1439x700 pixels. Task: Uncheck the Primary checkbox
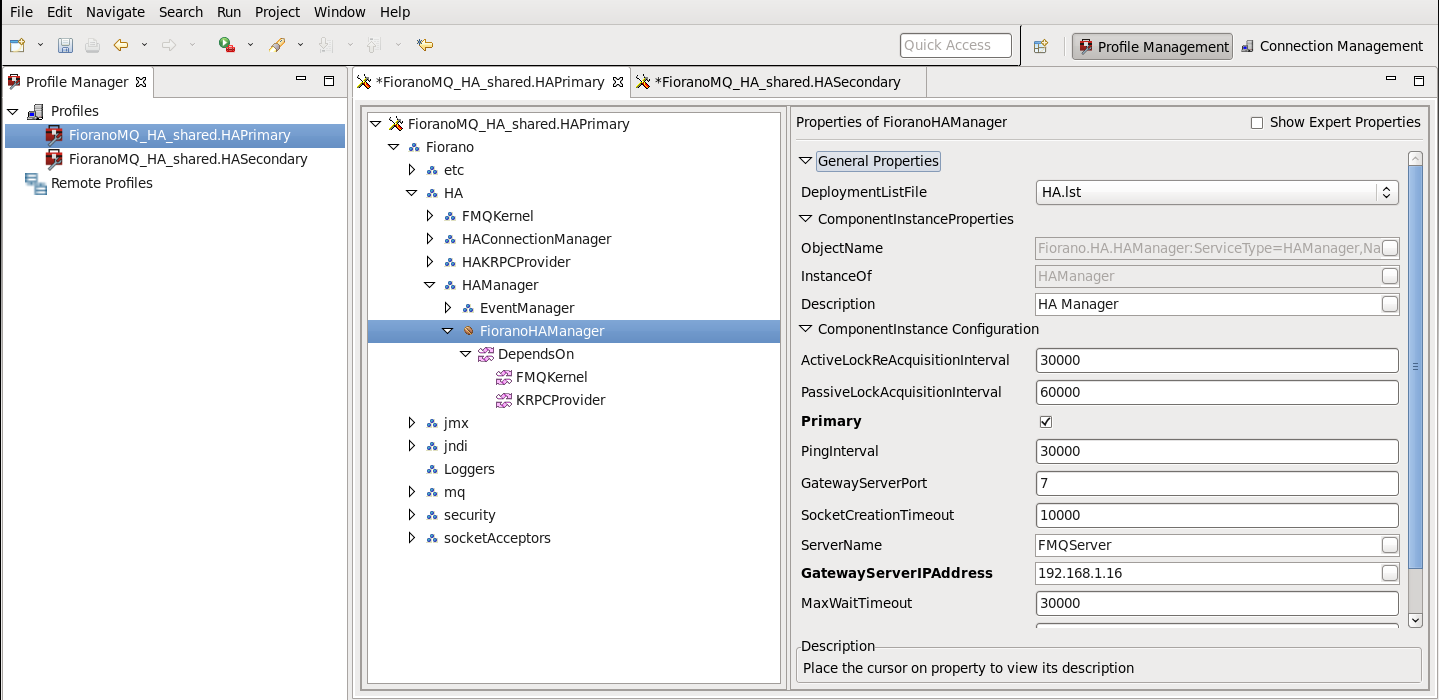click(1046, 422)
